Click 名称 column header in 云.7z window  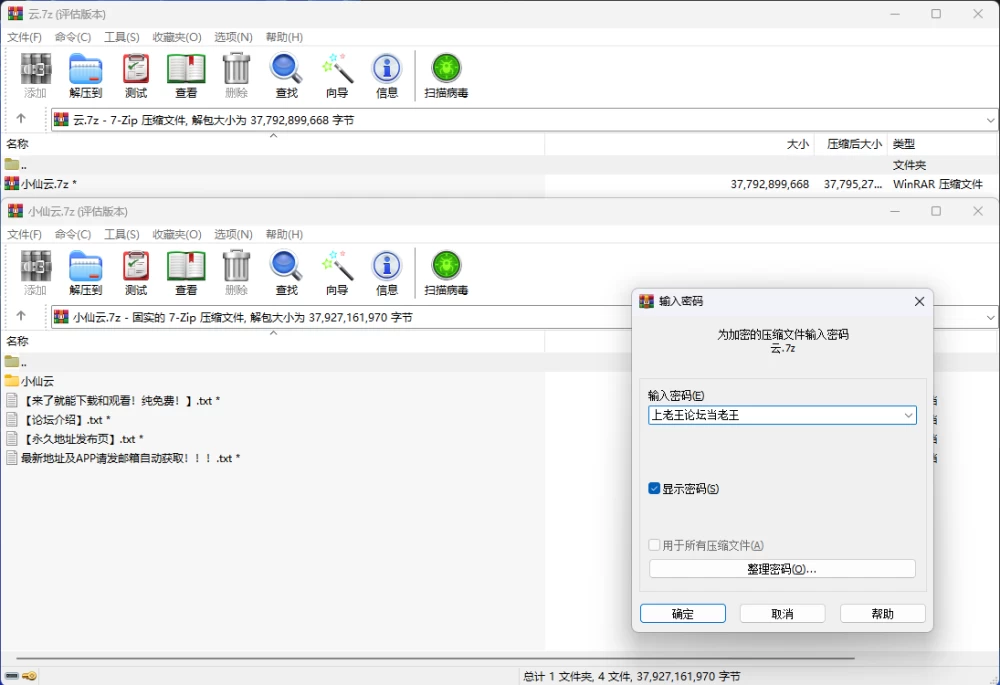click(x=273, y=144)
